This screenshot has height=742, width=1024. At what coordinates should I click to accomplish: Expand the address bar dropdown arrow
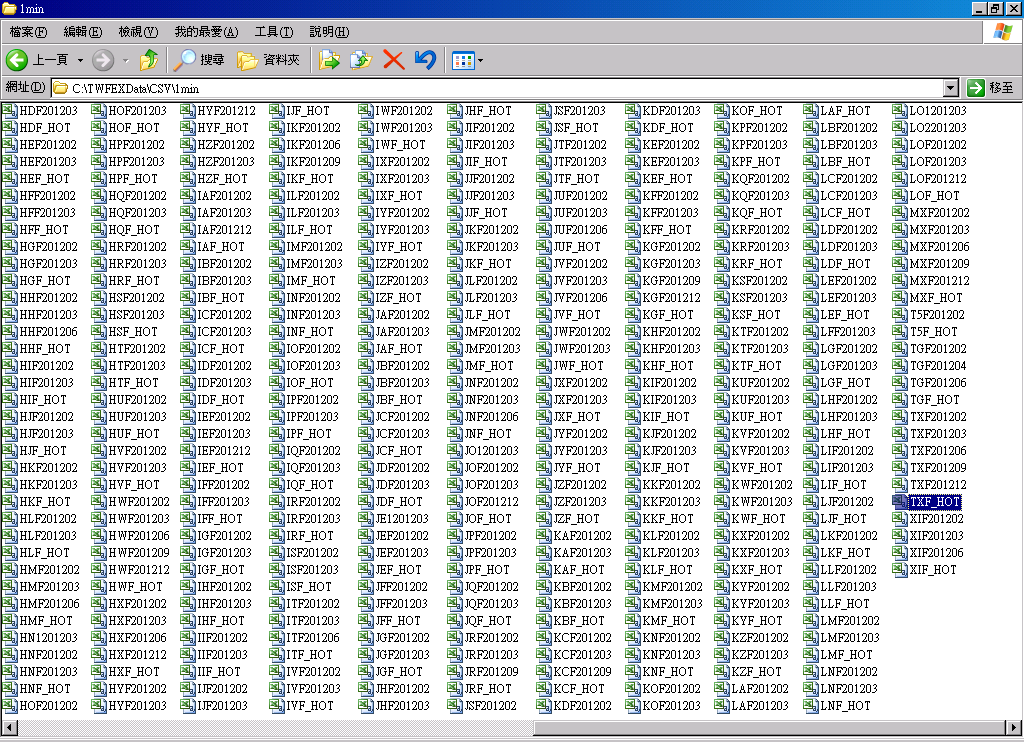tap(951, 88)
